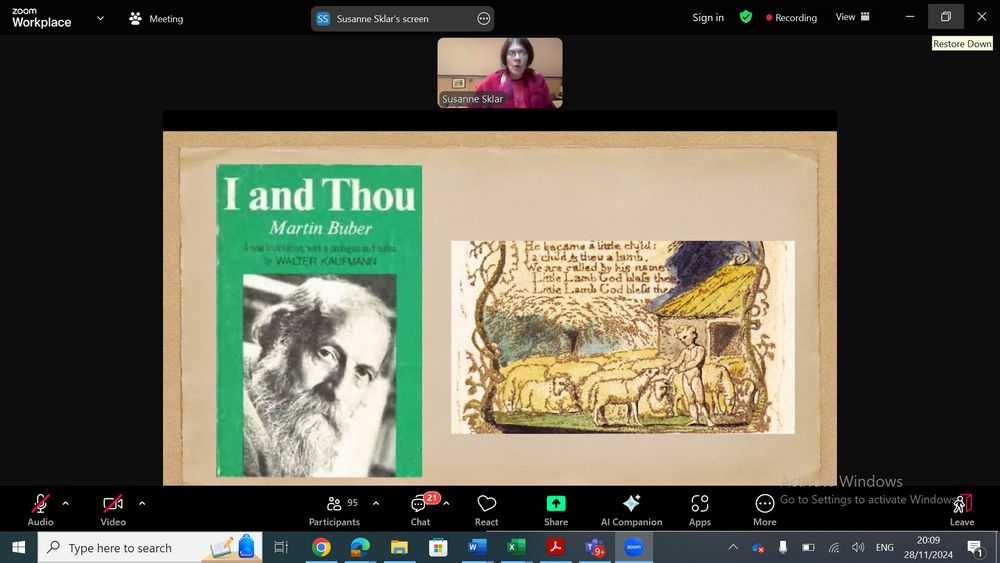Open Adobe Acrobat from the taskbar
The image size is (1000, 563).
click(x=555, y=547)
